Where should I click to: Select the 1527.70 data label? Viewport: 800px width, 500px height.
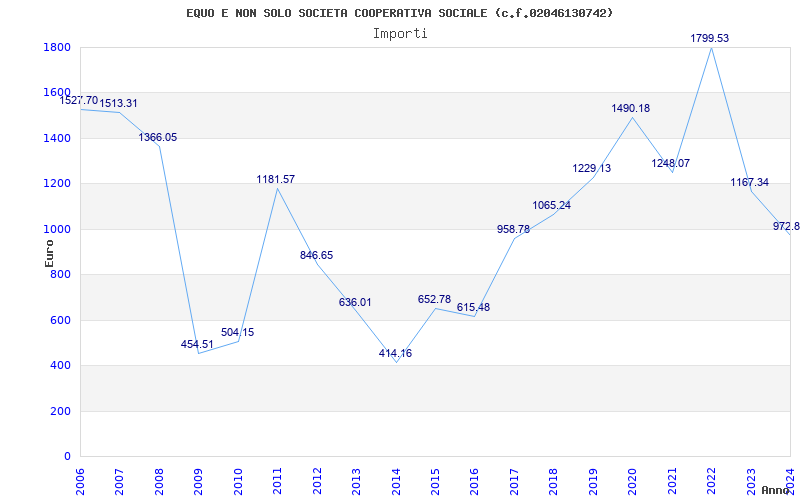pos(79,101)
